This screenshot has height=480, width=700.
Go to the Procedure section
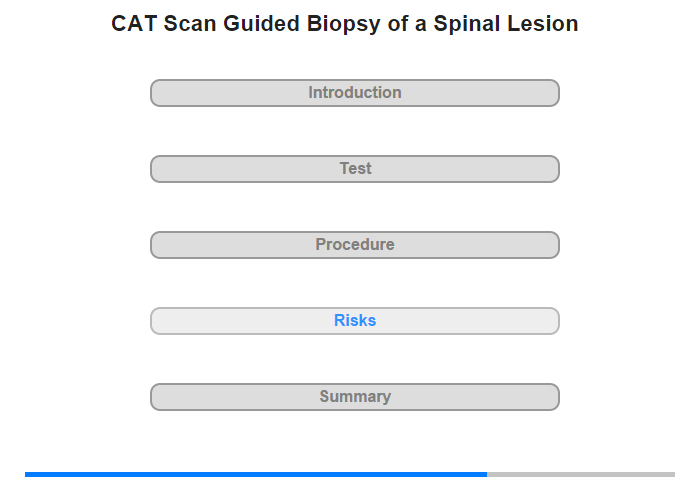(x=354, y=245)
